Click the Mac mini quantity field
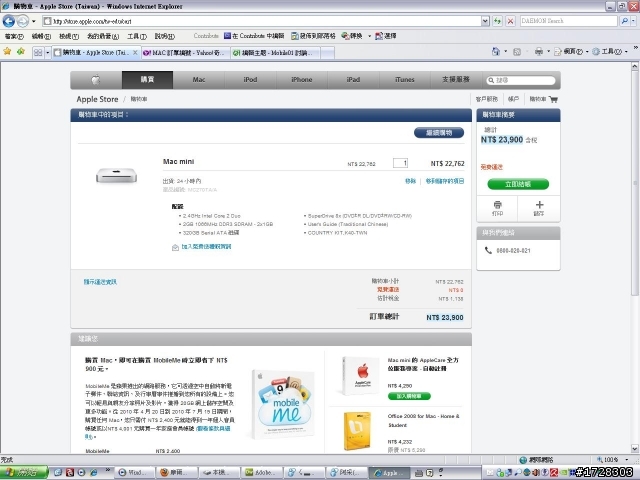Viewport: 640px width, 480px height. pos(400,163)
